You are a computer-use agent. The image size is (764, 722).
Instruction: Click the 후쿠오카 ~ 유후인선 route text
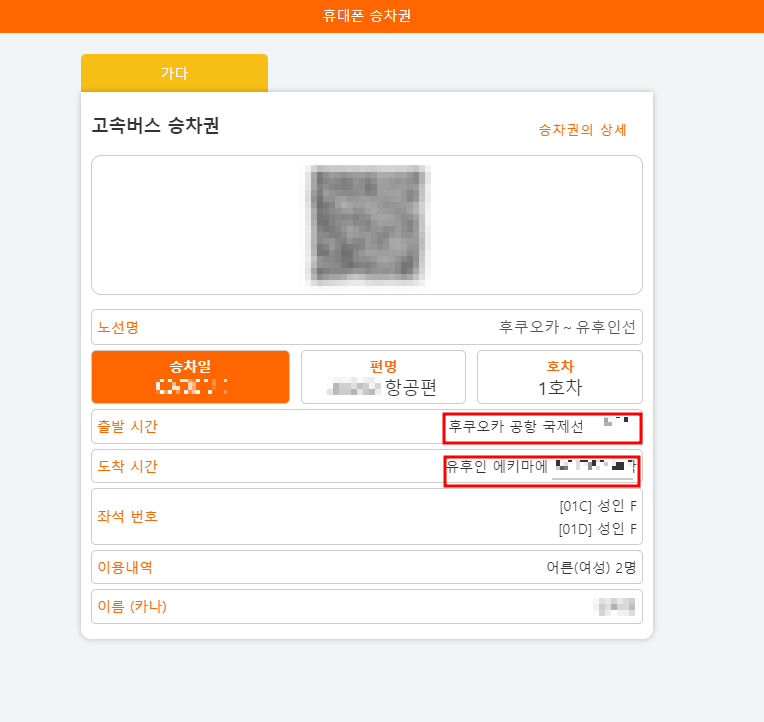click(x=567, y=327)
